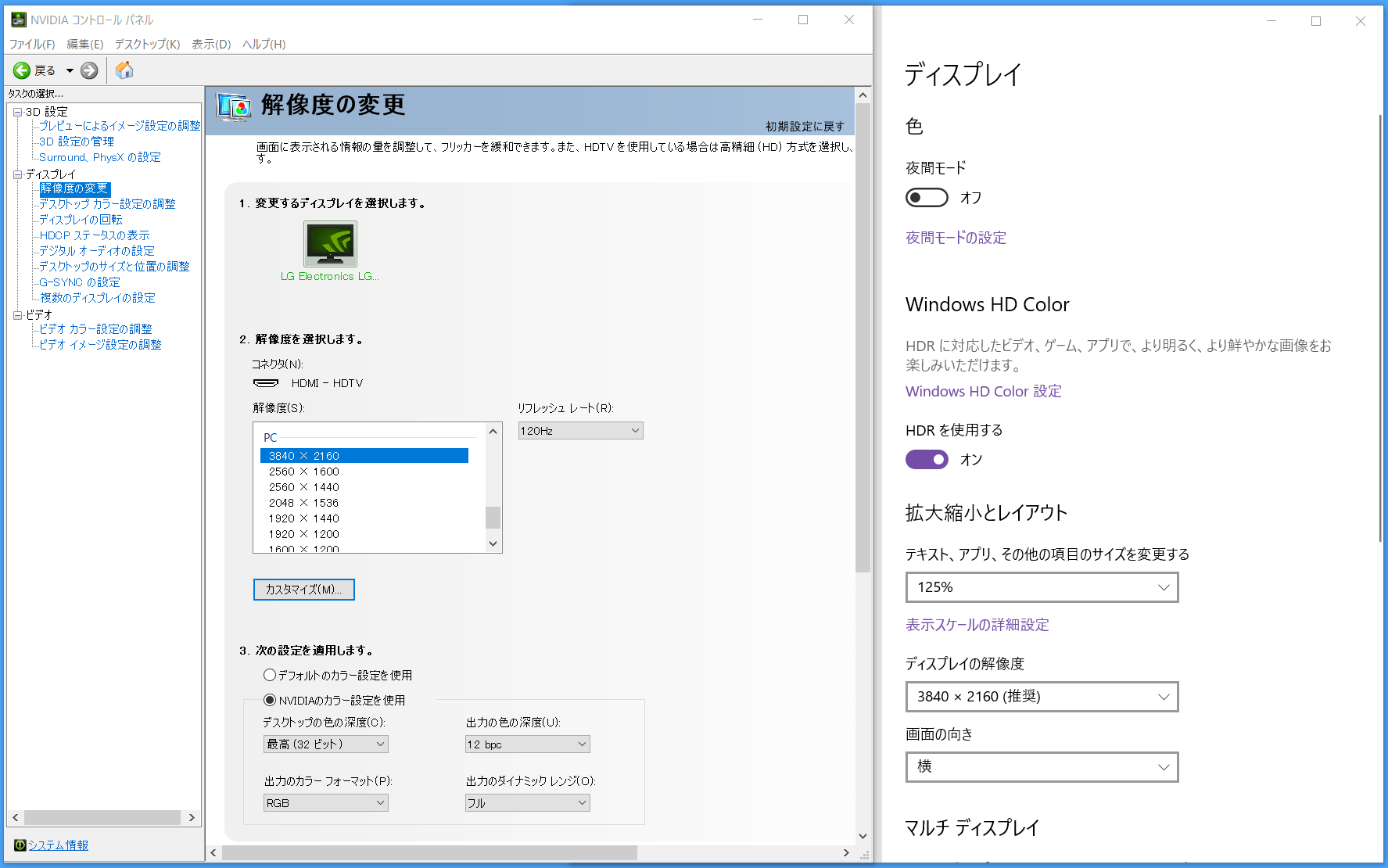Click the NVIDIA Control Panel title icon

click(x=18, y=20)
